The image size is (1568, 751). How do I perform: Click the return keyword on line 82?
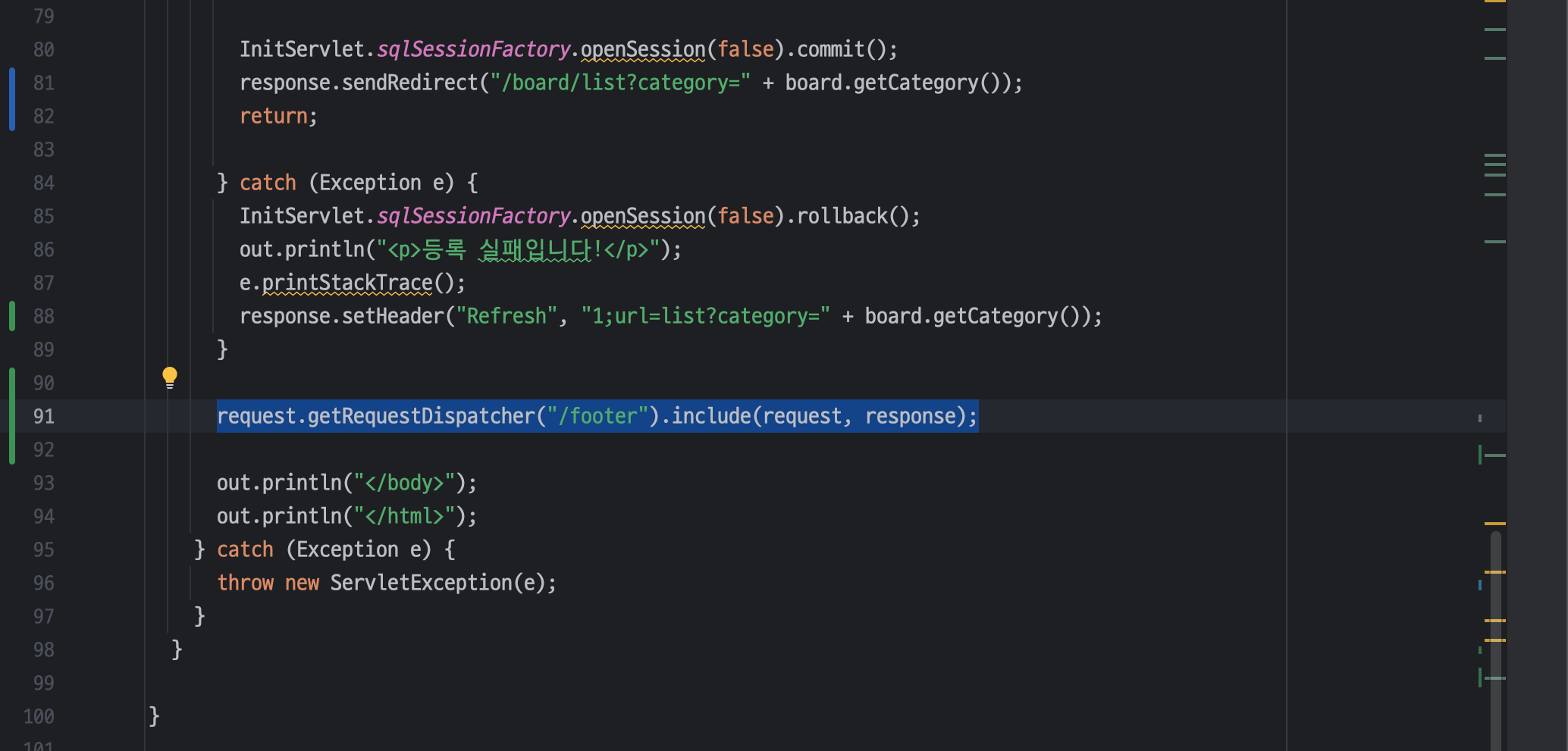274,116
